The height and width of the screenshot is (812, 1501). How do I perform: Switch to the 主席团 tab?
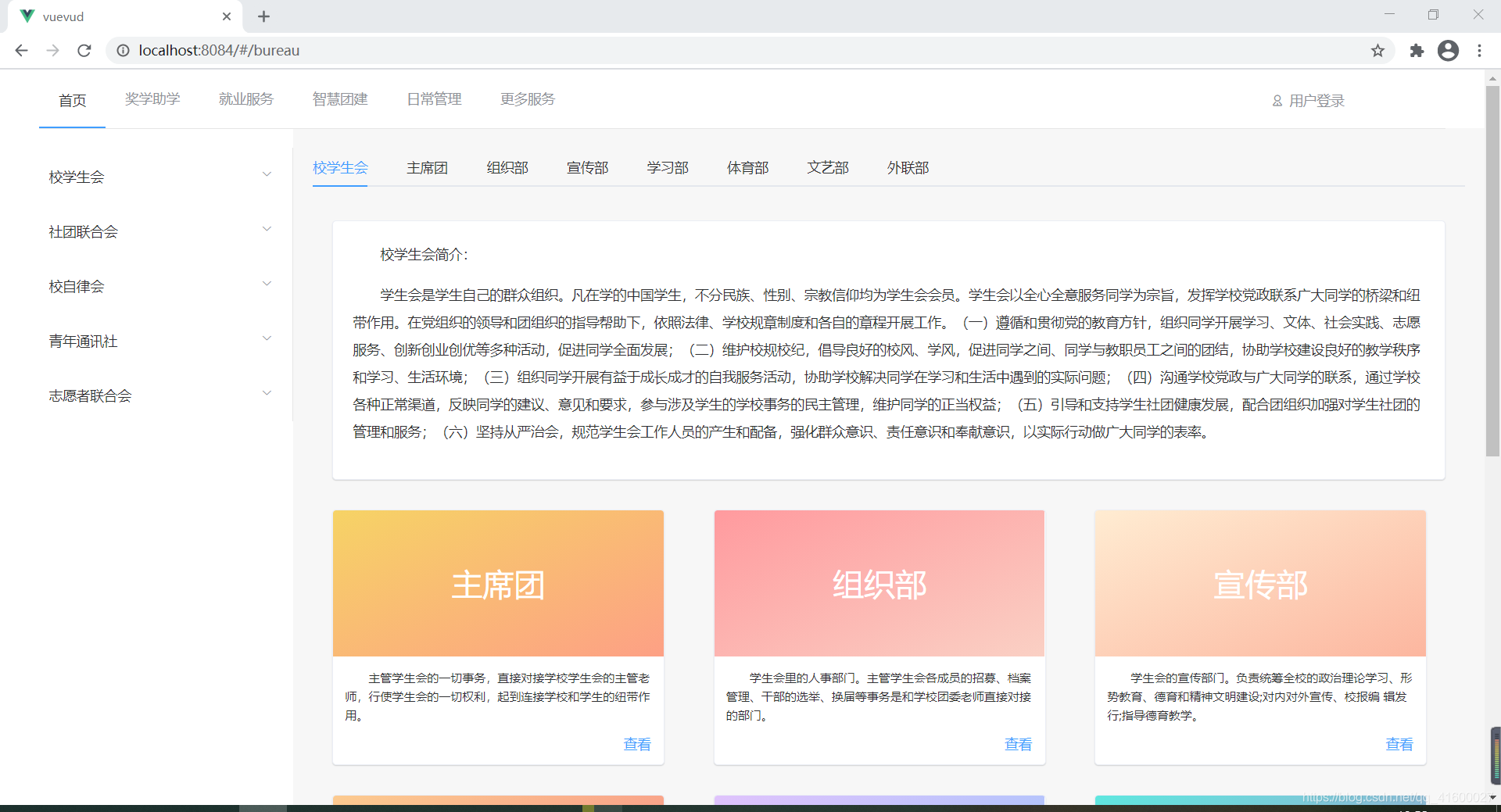click(427, 168)
